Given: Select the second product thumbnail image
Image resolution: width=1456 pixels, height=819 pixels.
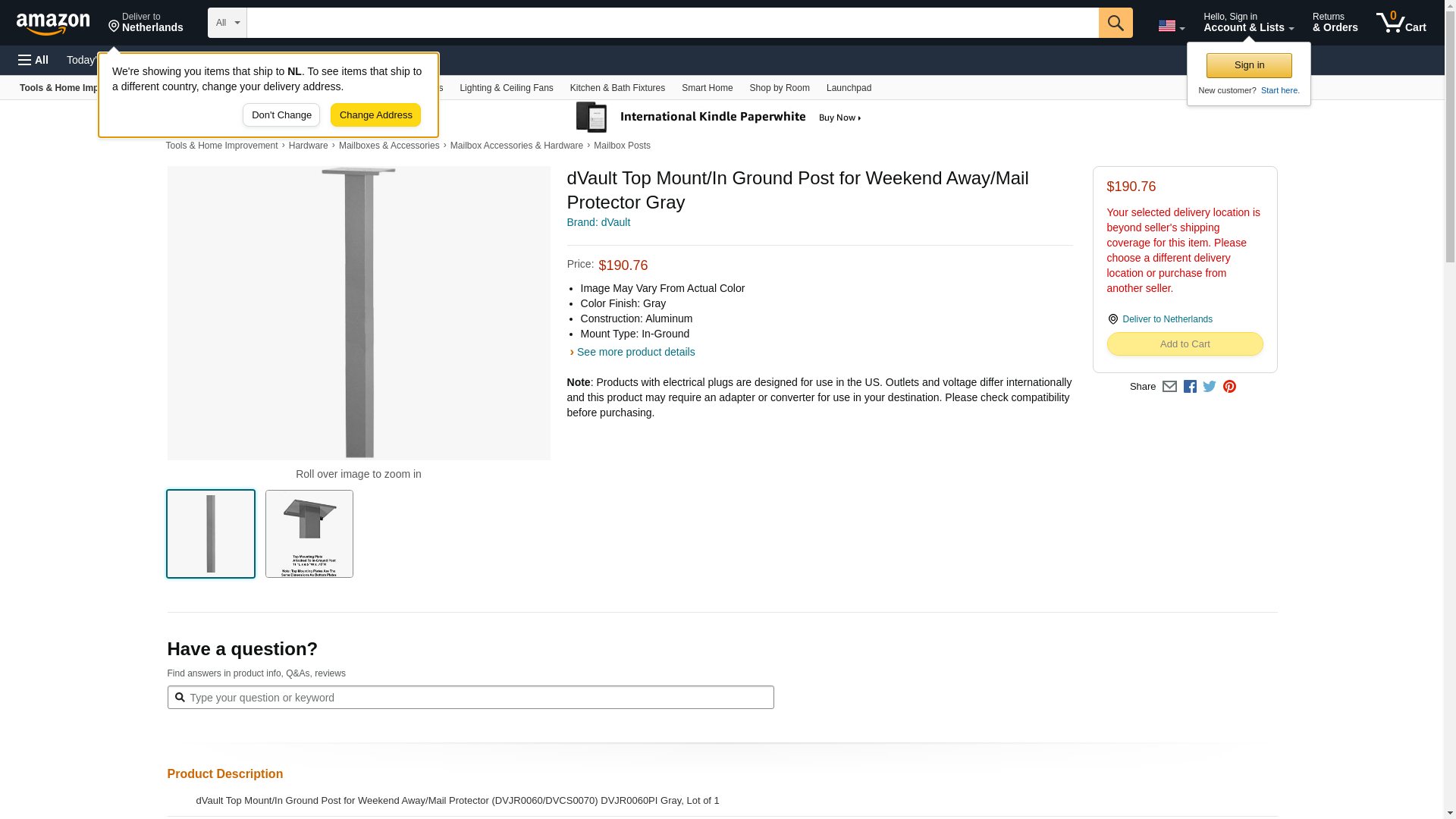Looking at the screenshot, I should coord(309,534).
